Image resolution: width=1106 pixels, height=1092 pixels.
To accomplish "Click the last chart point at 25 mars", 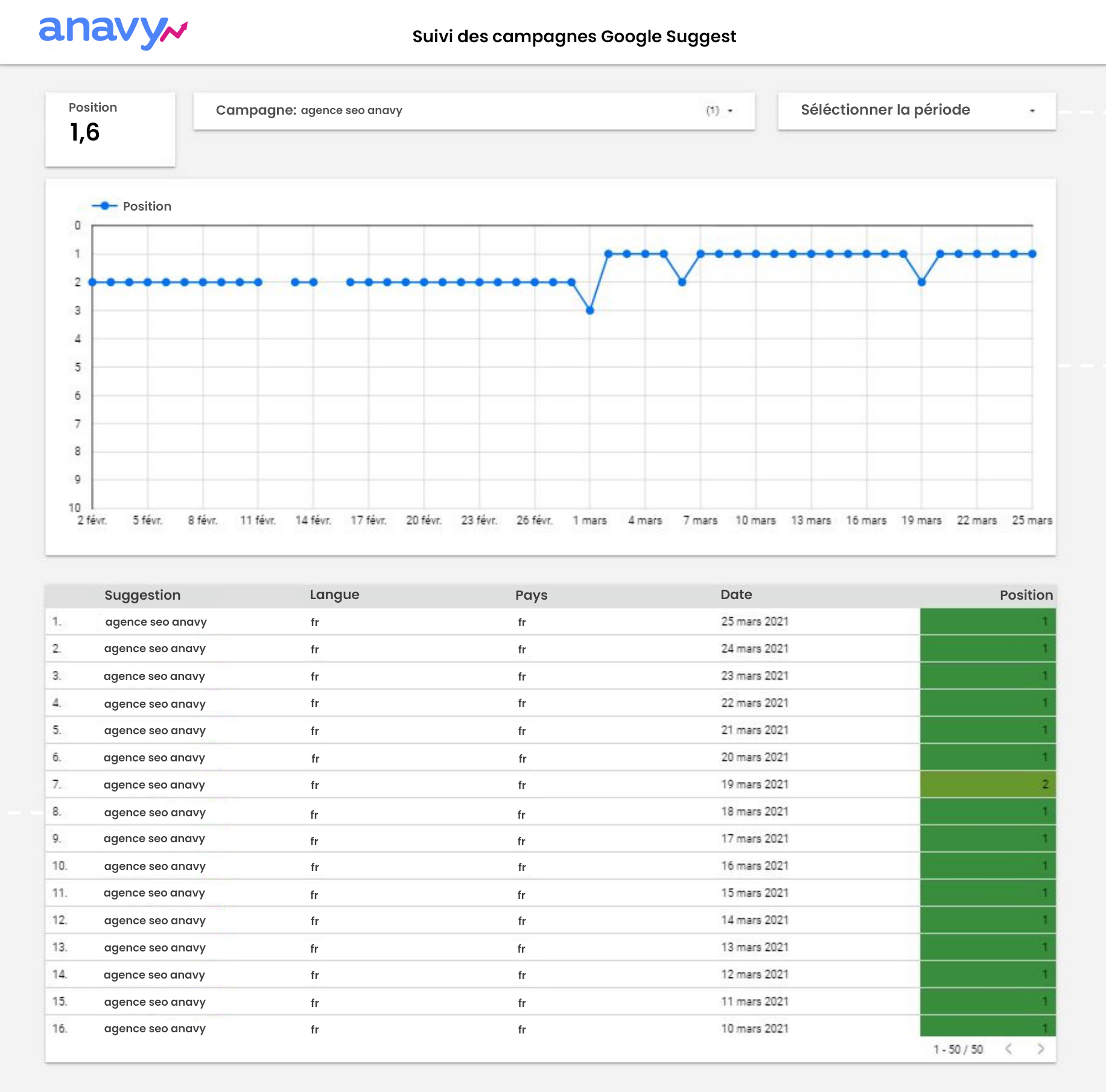I will (x=1032, y=254).
